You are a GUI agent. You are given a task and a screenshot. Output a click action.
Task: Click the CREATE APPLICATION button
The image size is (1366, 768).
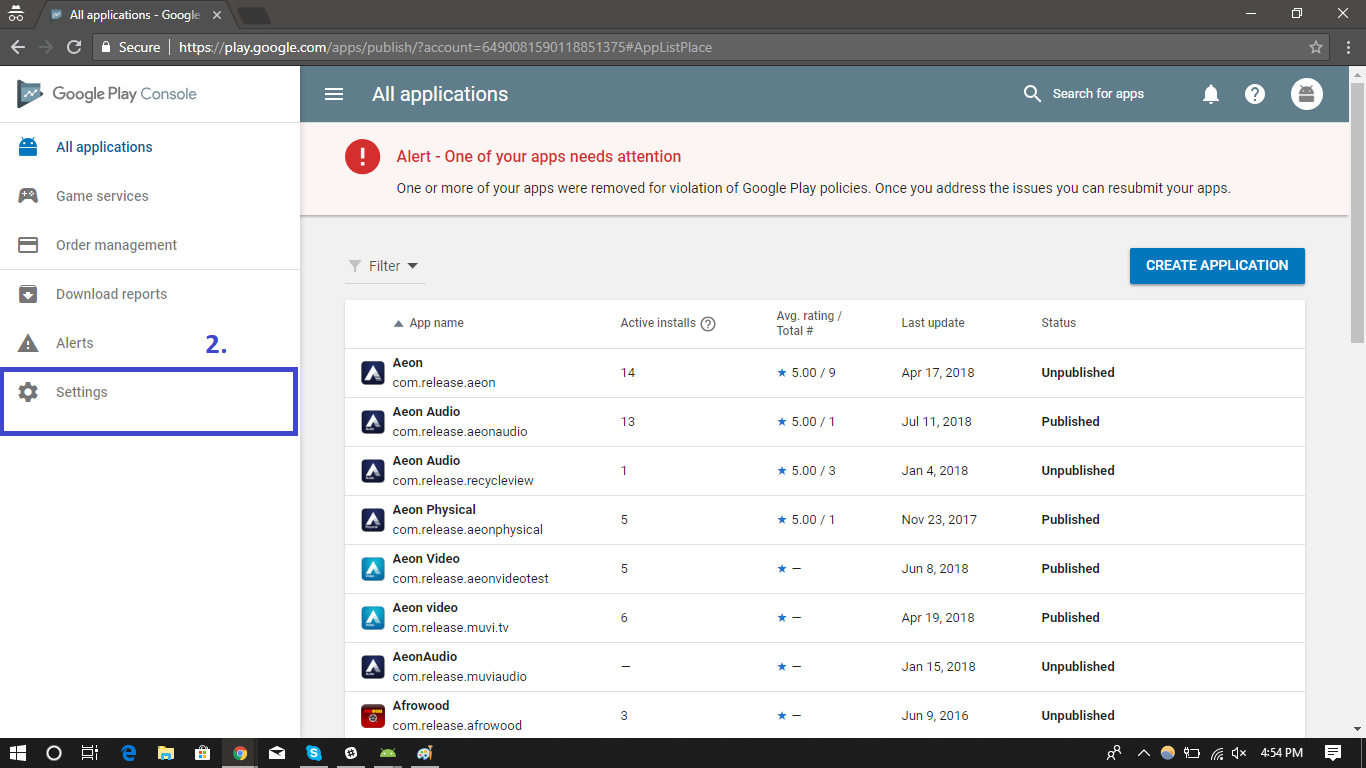pyautogui.click(x=1217, y=266)
